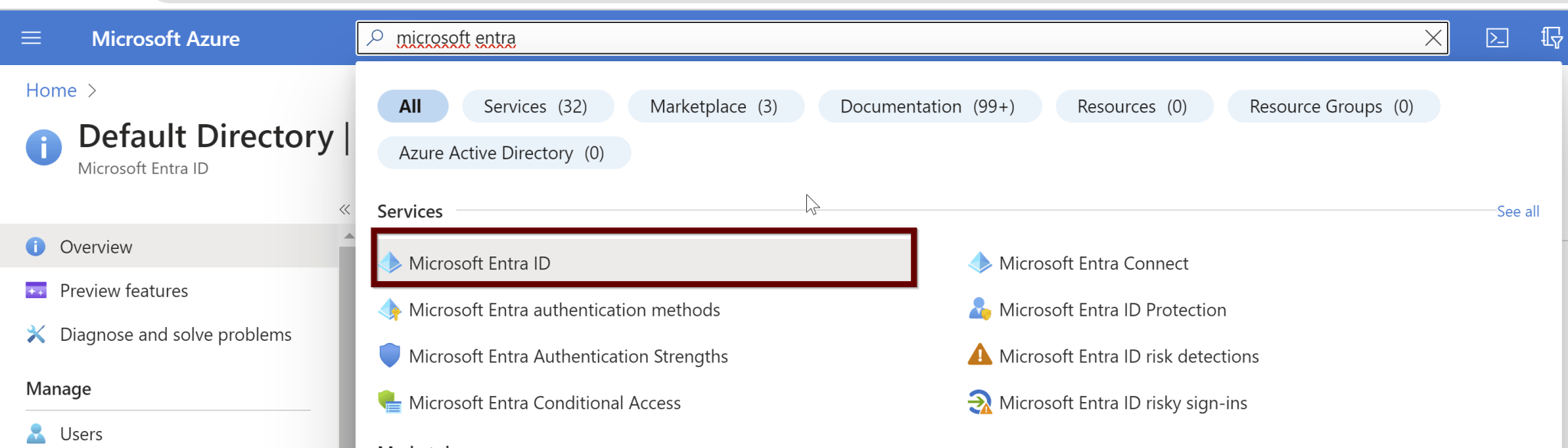
Task: Open directory and subscription filter icon
Action: click(1551, 38)
